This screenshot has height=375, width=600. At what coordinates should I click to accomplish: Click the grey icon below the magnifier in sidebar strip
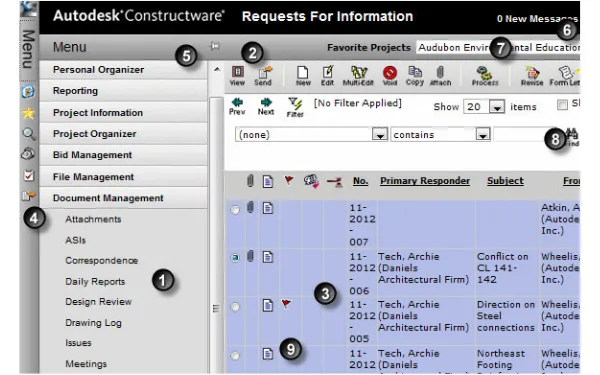pyautogui.click(x=28, y=154)
